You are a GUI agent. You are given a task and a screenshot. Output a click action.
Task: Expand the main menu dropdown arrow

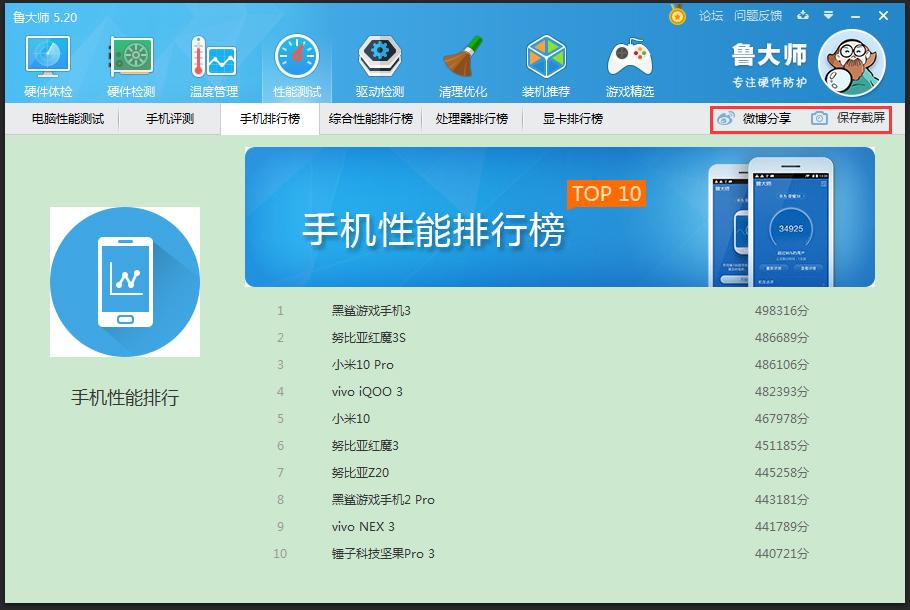pyautogui.click(x=828, y=16)
